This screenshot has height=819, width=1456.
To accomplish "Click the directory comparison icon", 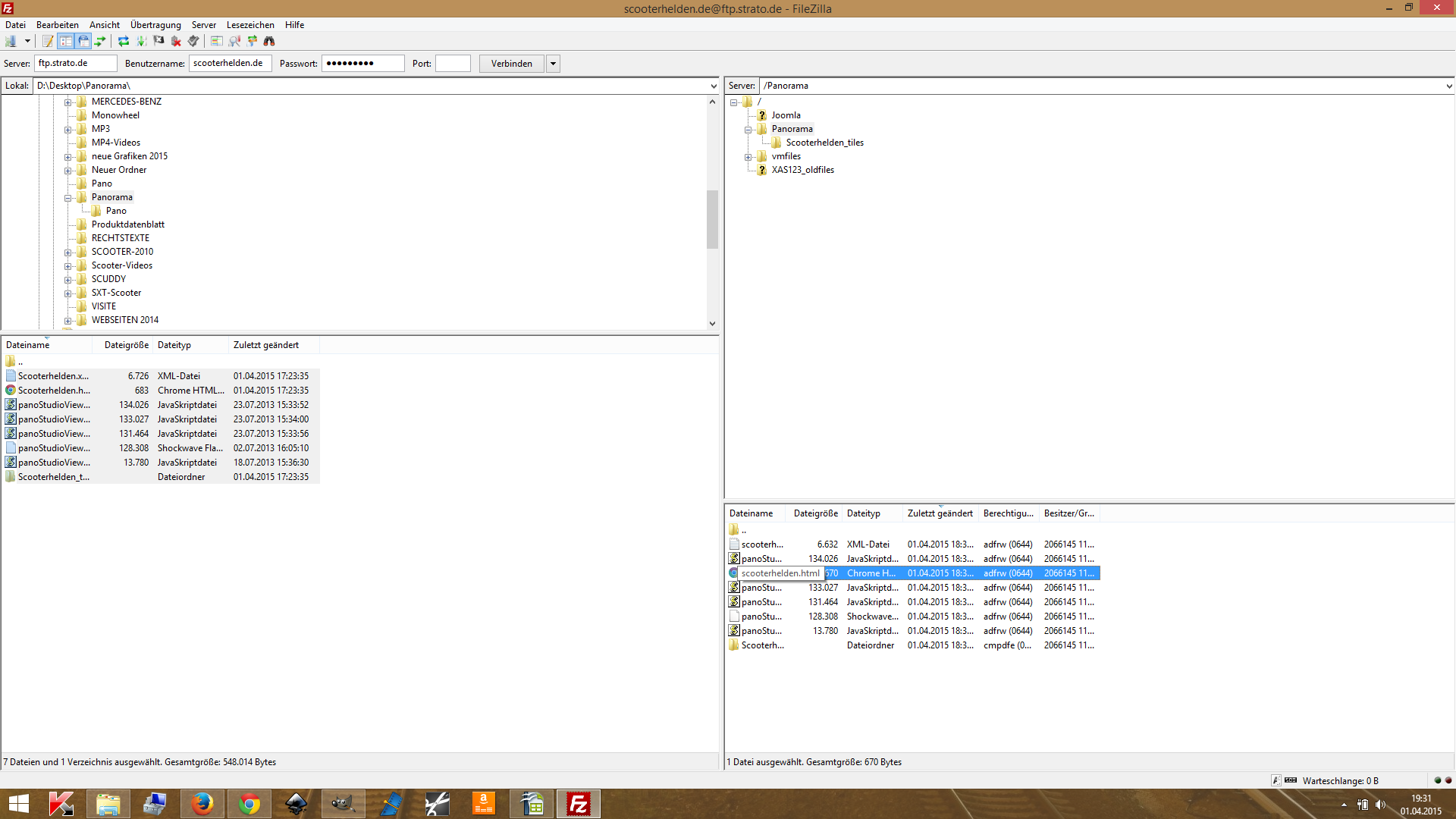I will [234, 41].
